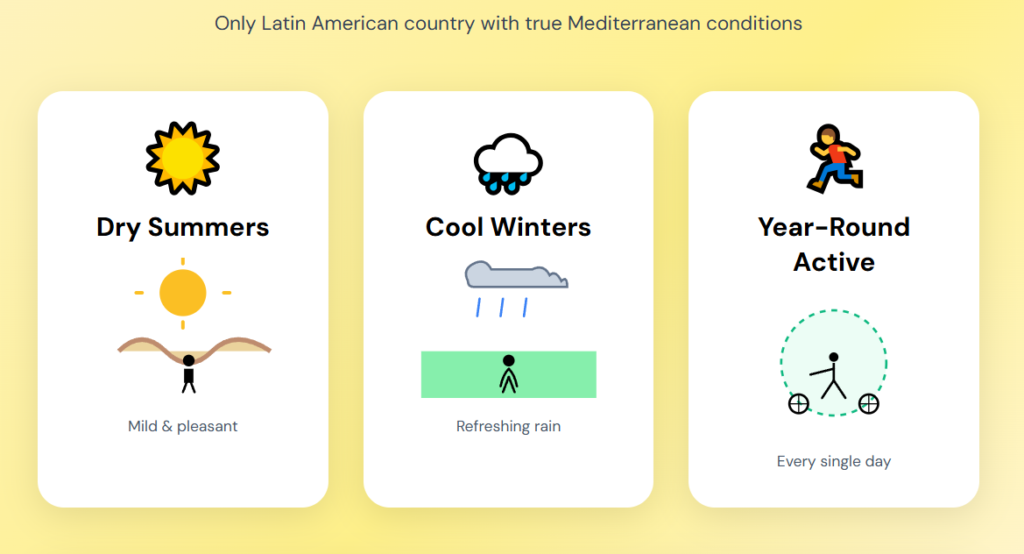Select the Dry Summers heading
The width and height of the screenshot is (1024, 554).
click(x=183, y=227)
